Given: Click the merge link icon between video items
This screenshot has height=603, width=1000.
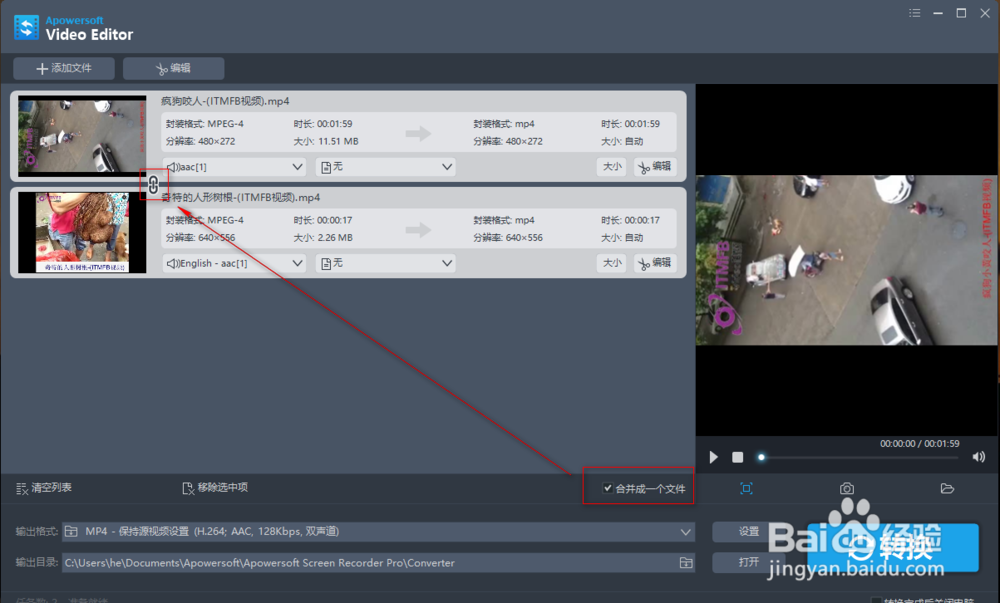Looking at the screenshot, I should [x=154, y=185].
